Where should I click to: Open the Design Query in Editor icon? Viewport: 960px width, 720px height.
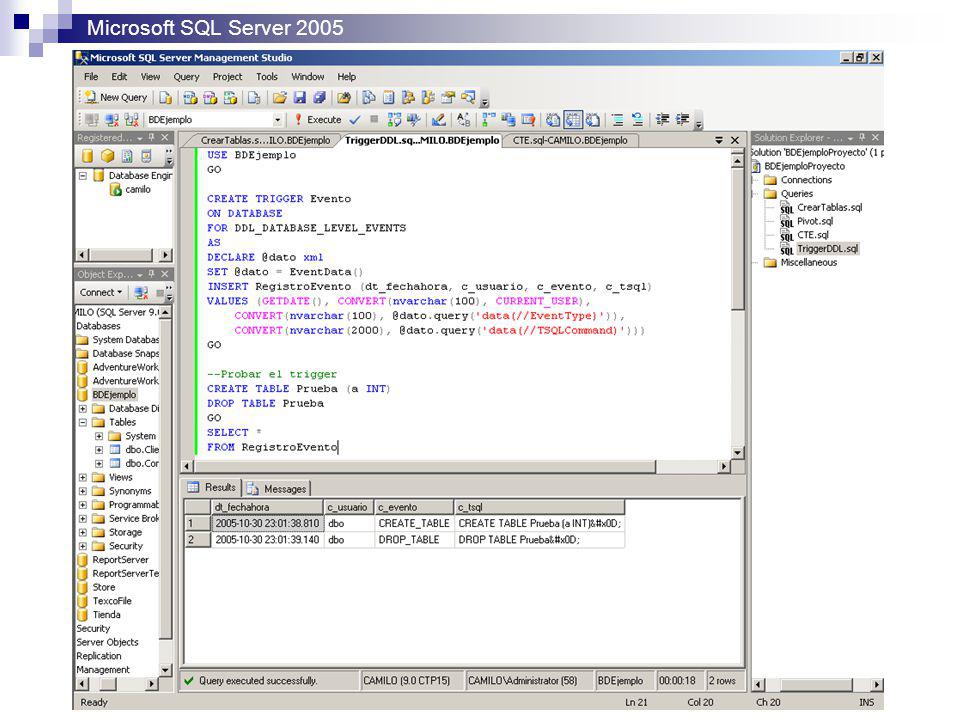438,119
